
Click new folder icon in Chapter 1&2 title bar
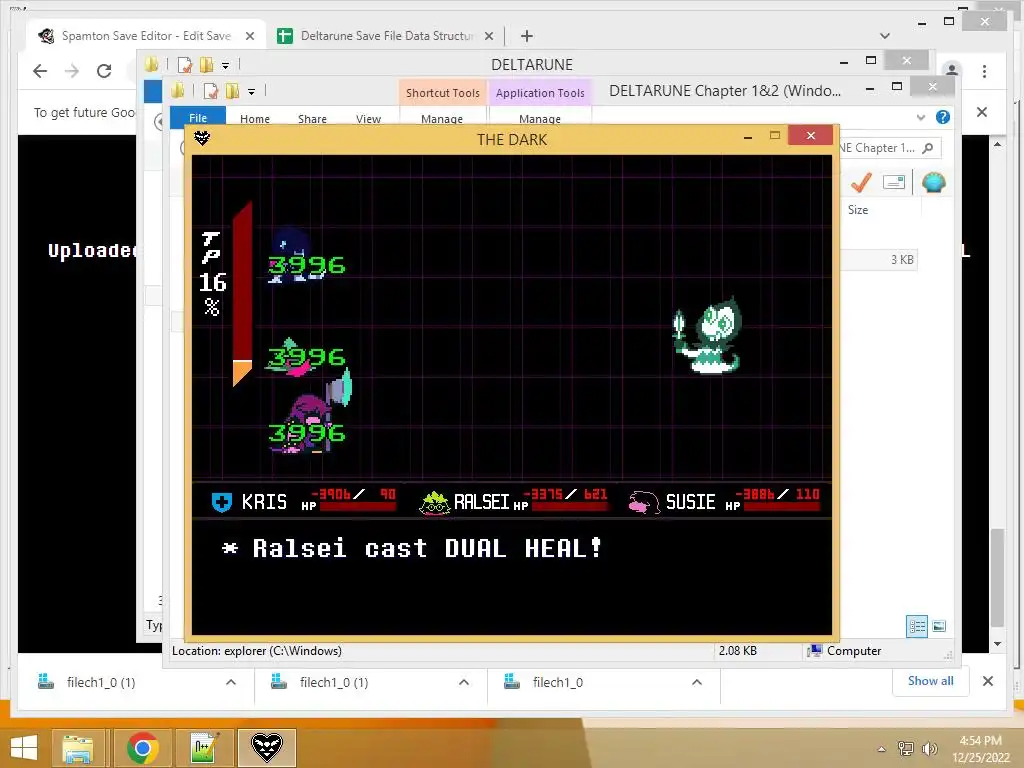232,91
